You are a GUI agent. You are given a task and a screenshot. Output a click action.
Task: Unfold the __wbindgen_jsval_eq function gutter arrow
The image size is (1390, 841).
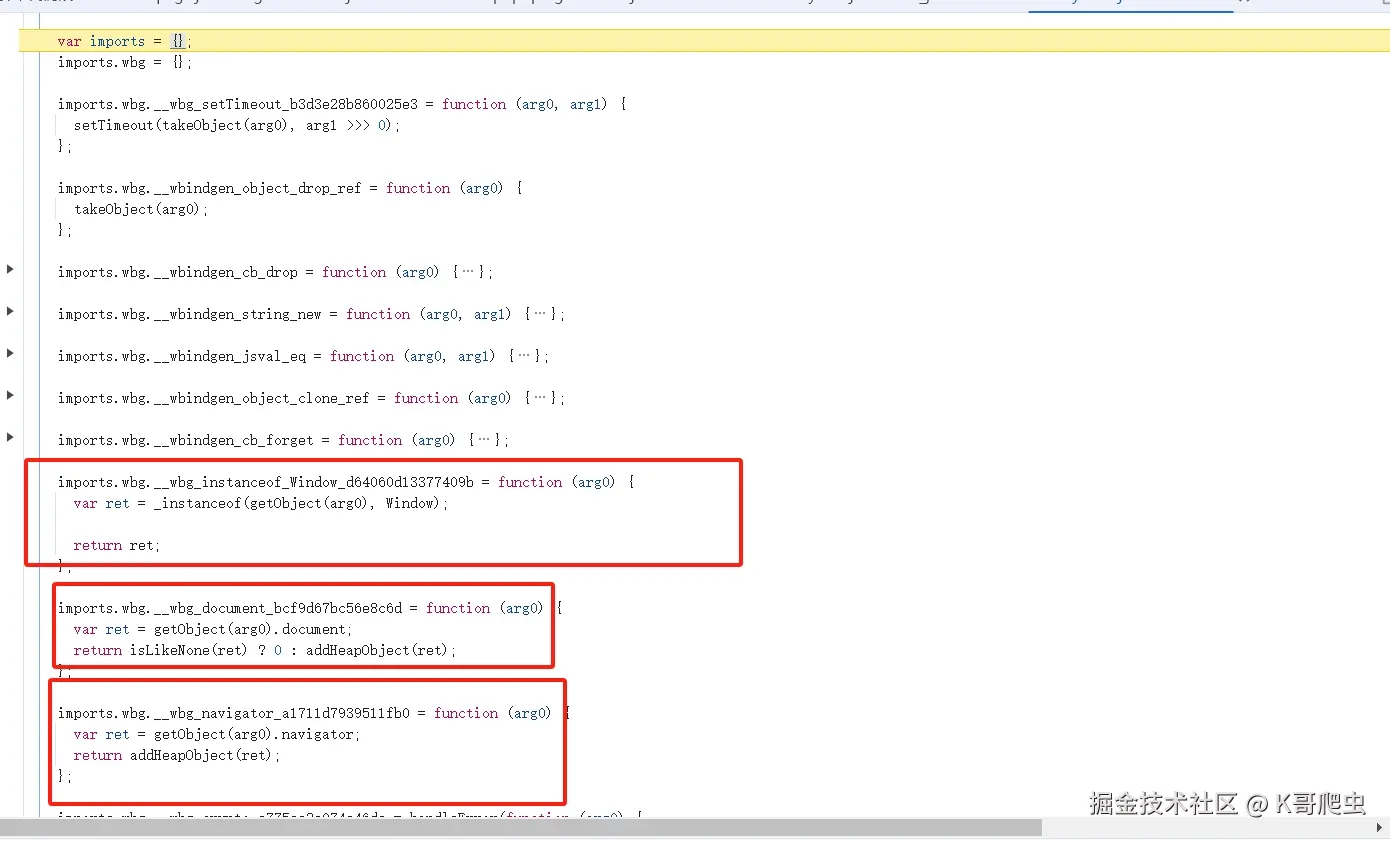[10, 353]
